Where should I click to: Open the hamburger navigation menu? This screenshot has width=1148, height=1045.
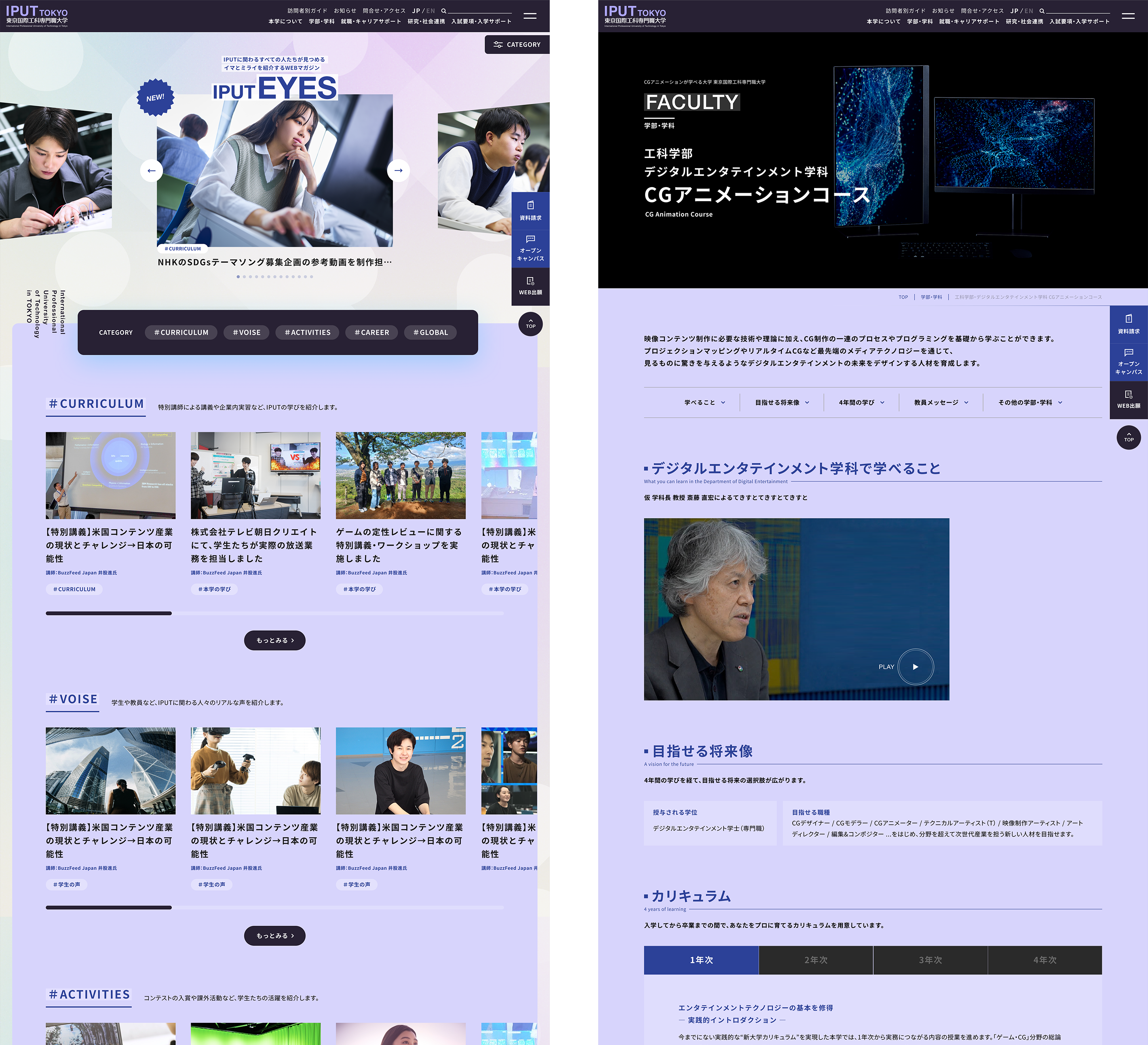pos(530,16)
